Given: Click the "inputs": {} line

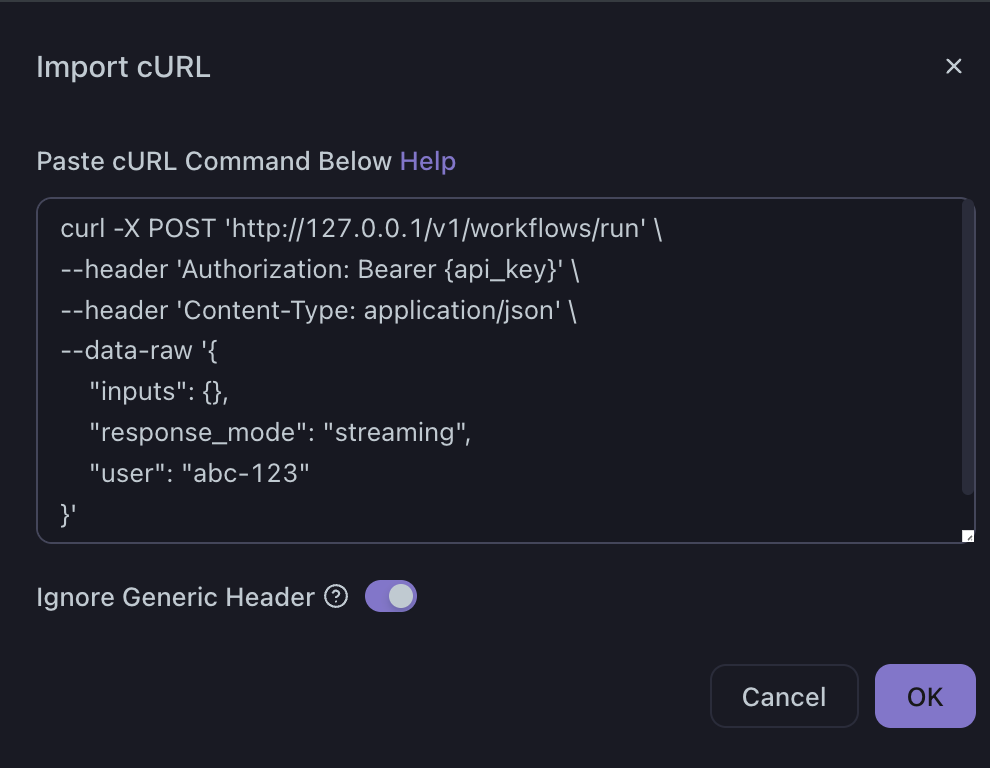Looking at the screenshot, I should coord(160,392).
